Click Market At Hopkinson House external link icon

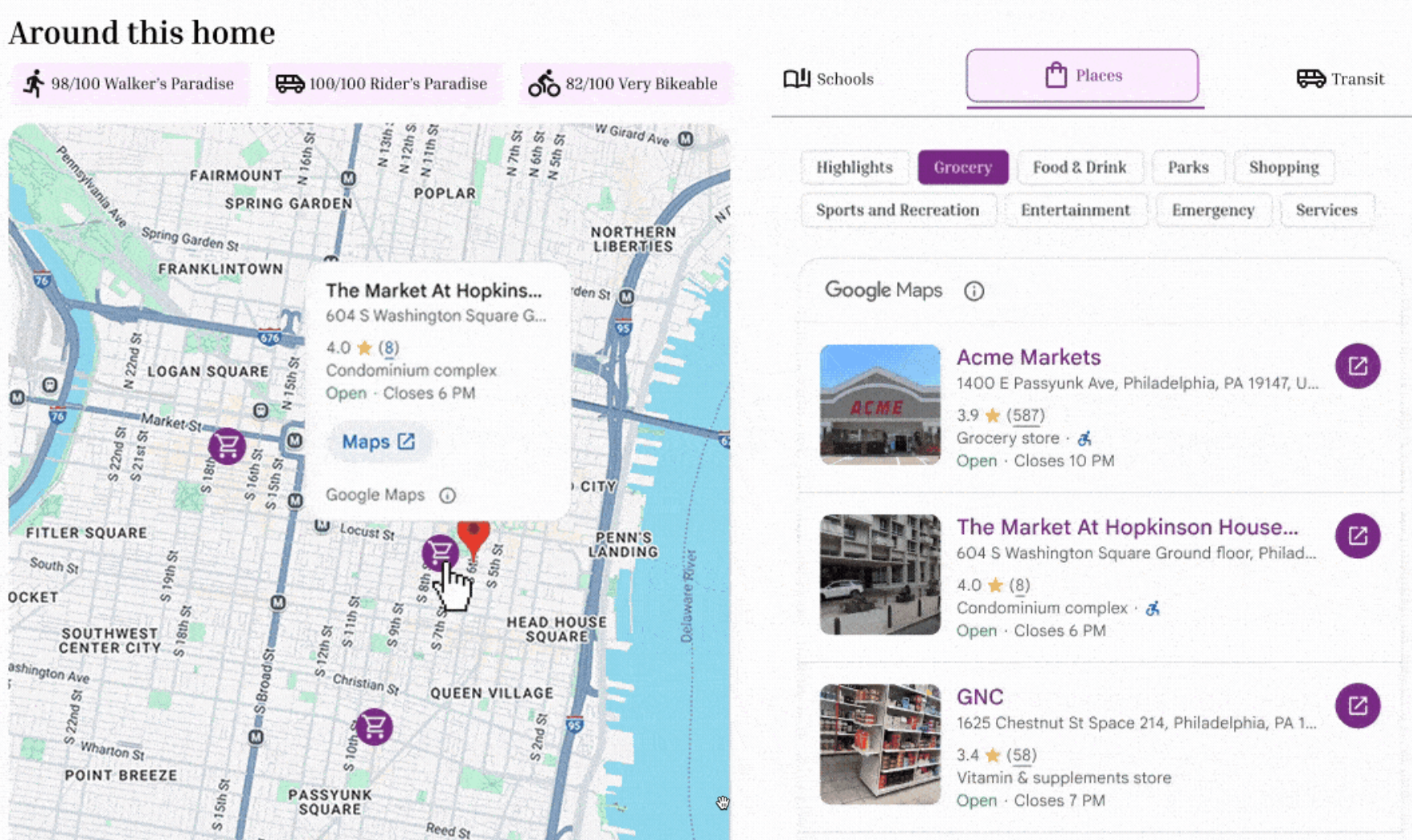1357,536
